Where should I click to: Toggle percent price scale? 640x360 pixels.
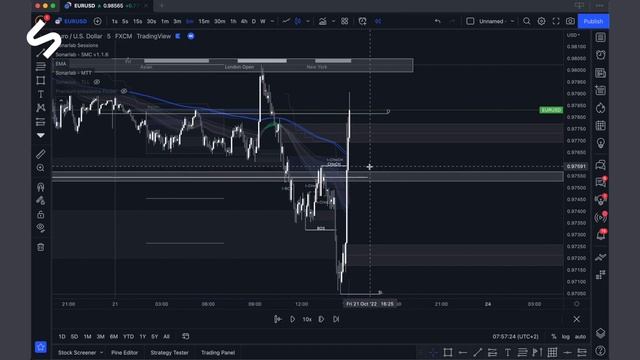tap(553, 337)
